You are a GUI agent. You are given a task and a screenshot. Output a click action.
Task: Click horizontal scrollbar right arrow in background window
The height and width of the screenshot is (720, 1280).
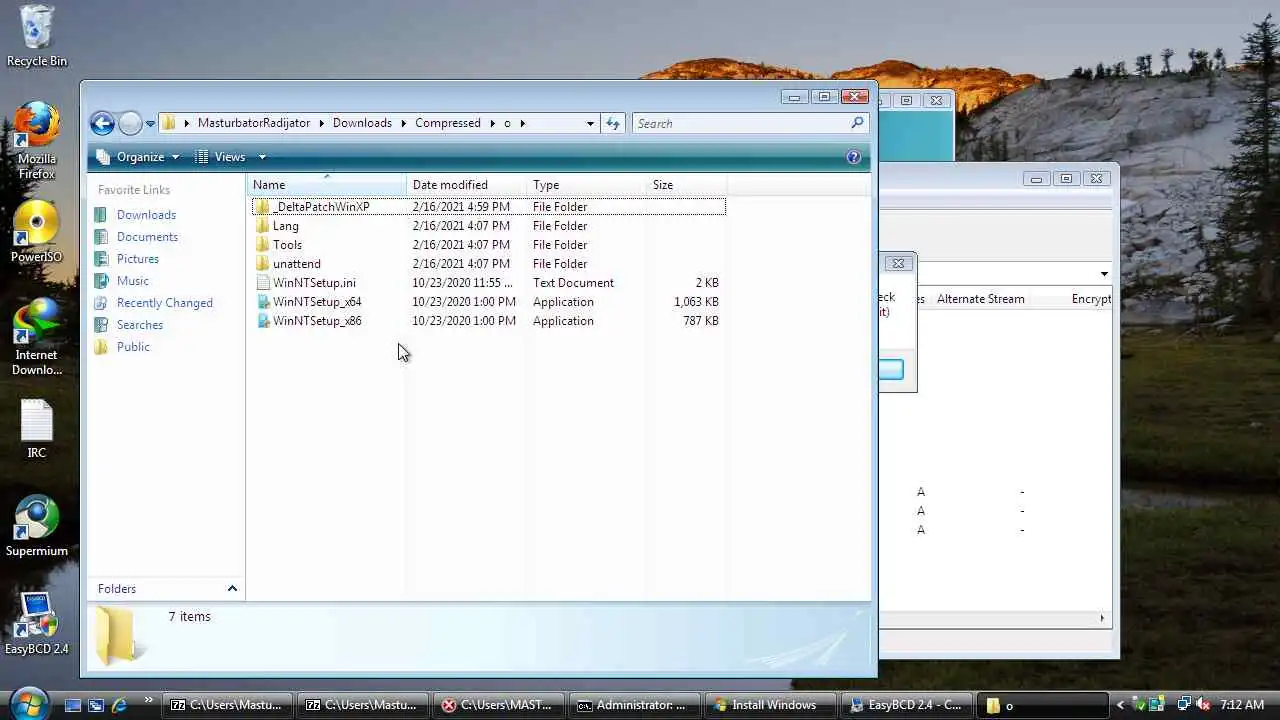(x=1103, y=618)
